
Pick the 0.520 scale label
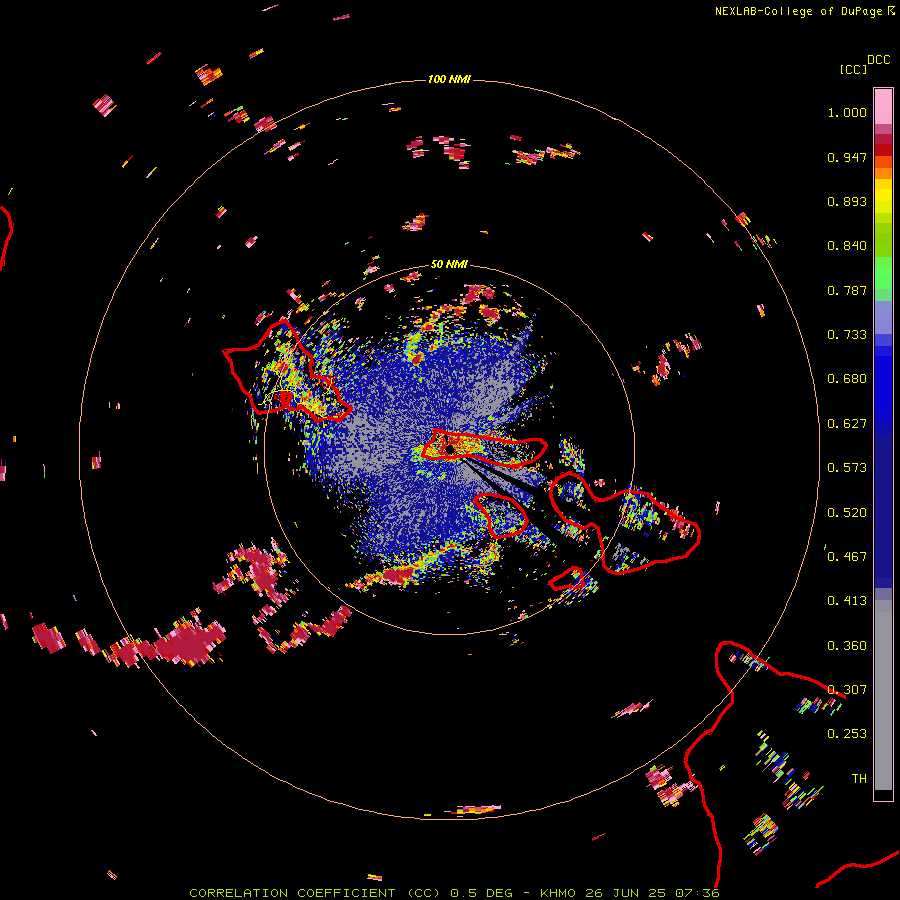[847, 513]
